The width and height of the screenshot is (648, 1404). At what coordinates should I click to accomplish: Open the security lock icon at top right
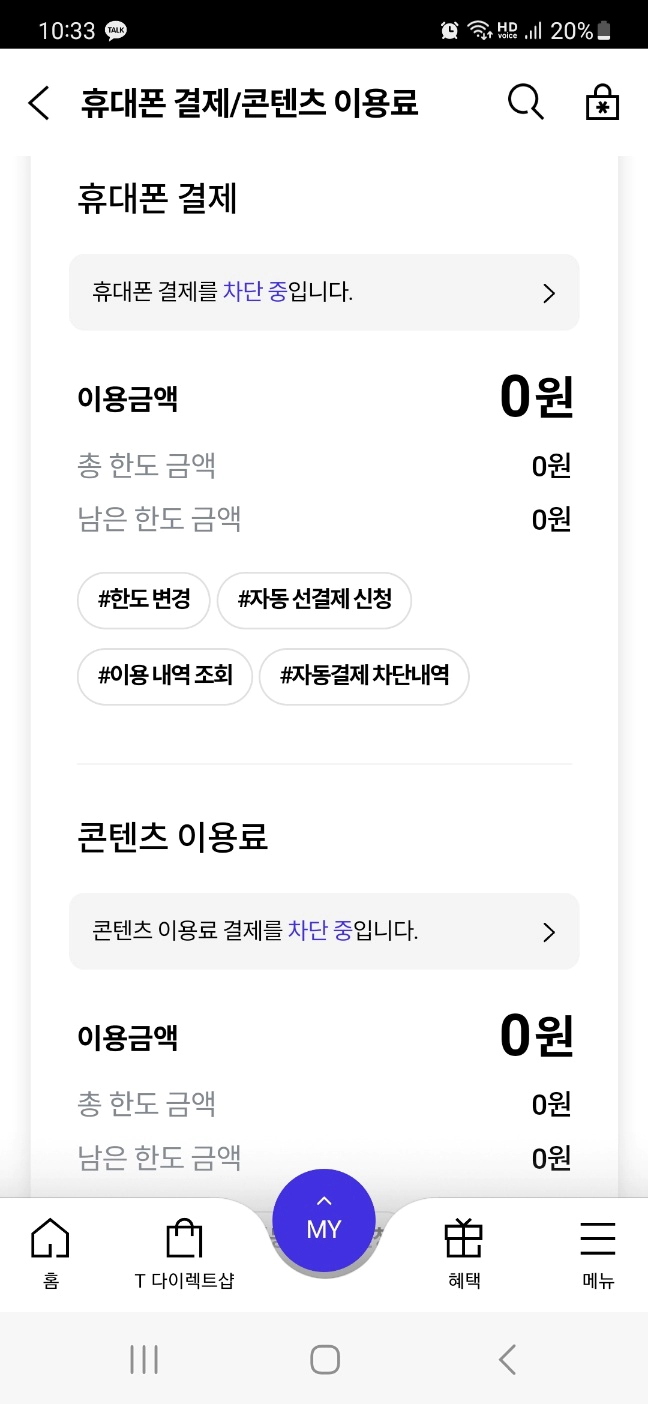click(x=601, y=101)
